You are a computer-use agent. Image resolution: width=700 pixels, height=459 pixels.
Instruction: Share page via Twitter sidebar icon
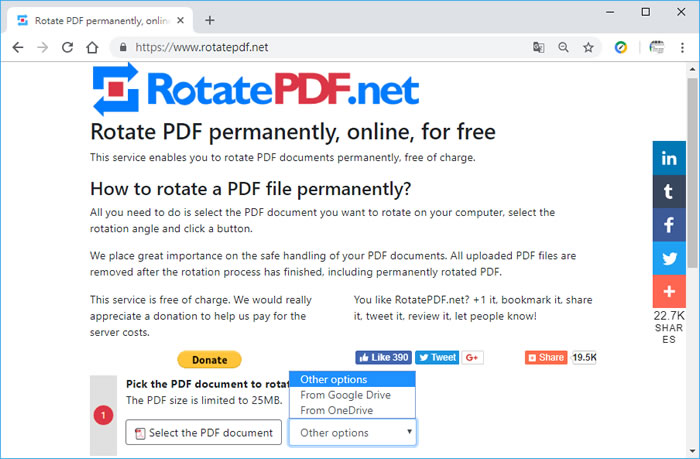click(x=669, y=259)
